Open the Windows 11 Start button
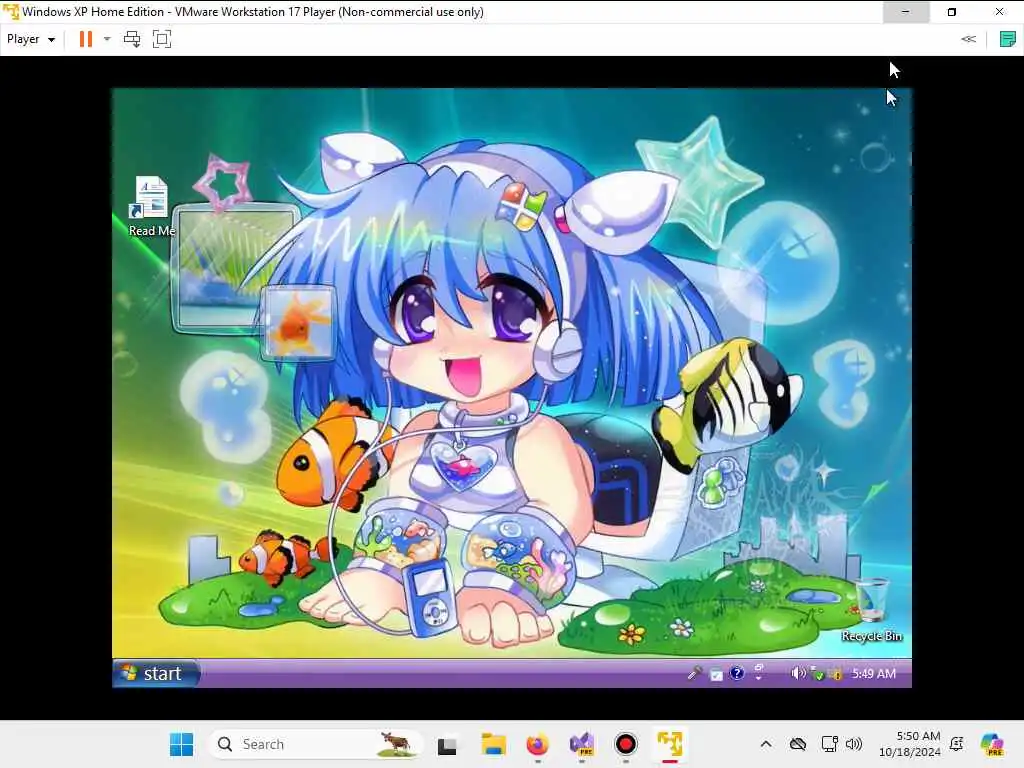 pyautogui.click(x=182, y=744)
